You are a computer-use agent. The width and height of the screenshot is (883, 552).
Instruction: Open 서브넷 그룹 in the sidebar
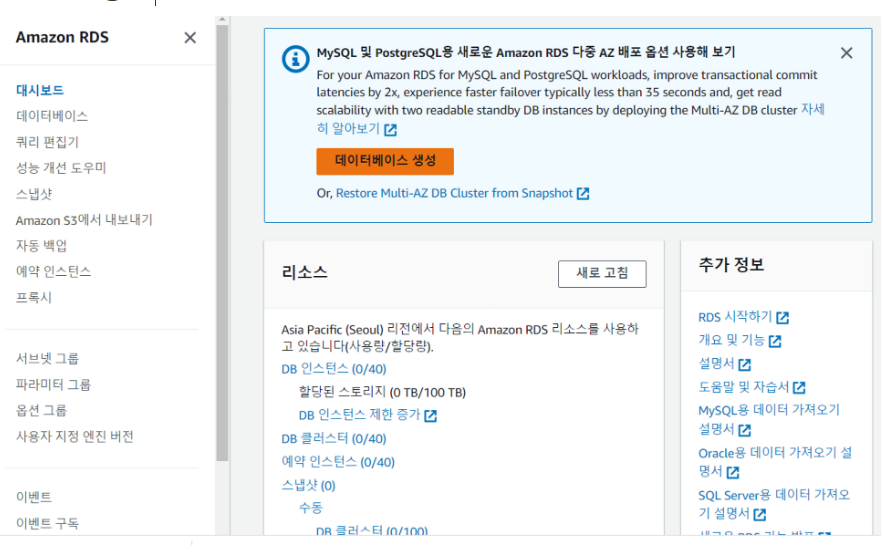click(47, 359)
